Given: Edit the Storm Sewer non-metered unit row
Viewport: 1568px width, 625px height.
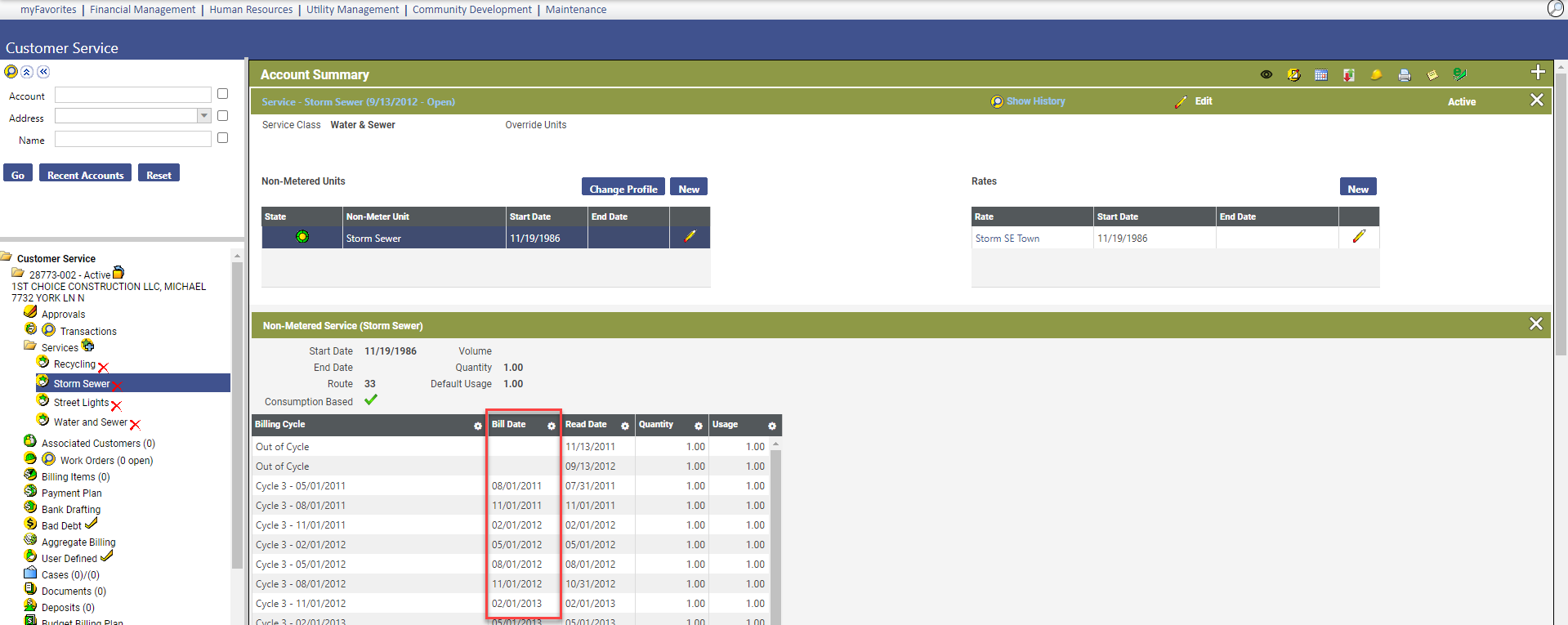Looking at the screenshot, I should point(690,236).
